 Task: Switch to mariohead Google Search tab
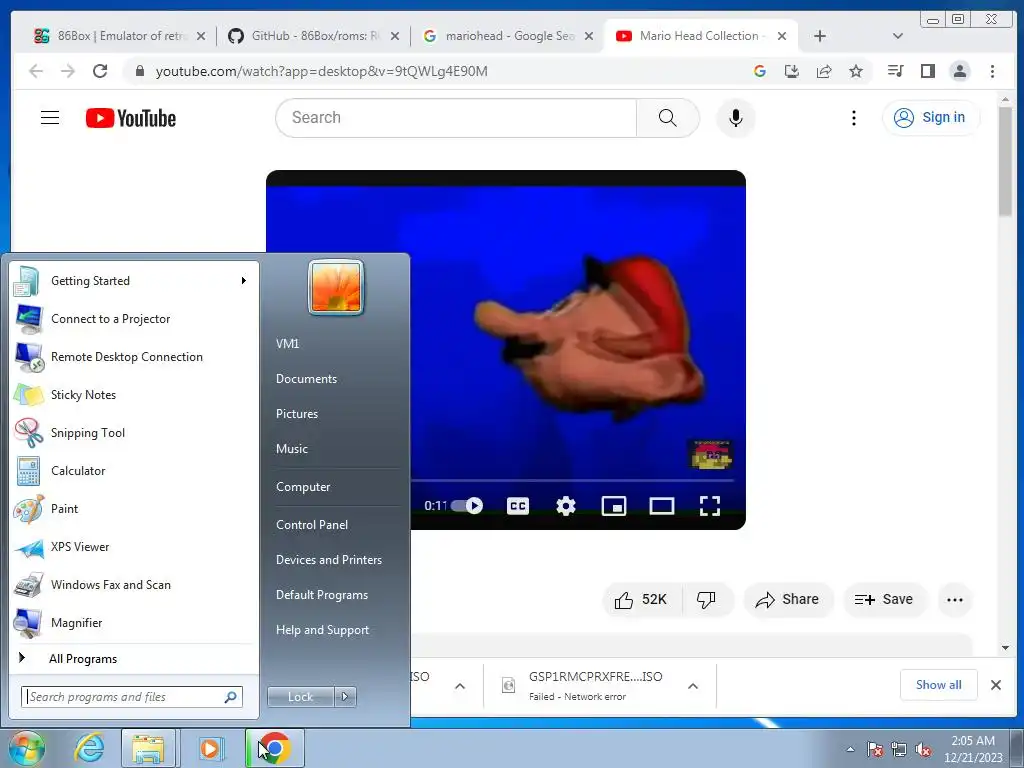pyautogui.click(x=509, y=36)
